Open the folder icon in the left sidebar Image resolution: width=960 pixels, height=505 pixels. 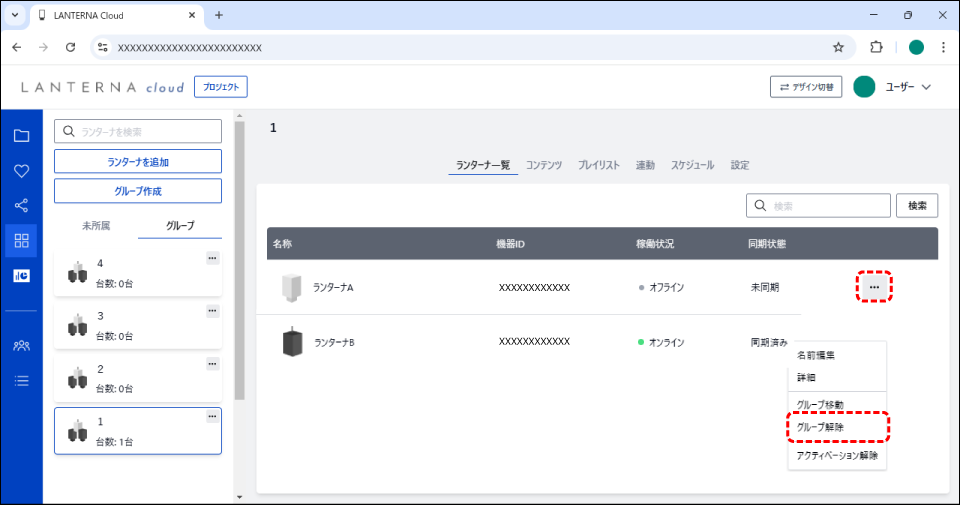(x=21, y=136)
